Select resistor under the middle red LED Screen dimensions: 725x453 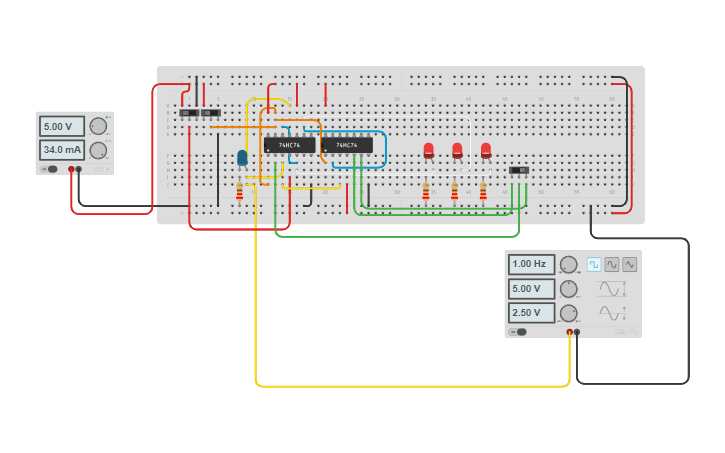tap(455, 190)
